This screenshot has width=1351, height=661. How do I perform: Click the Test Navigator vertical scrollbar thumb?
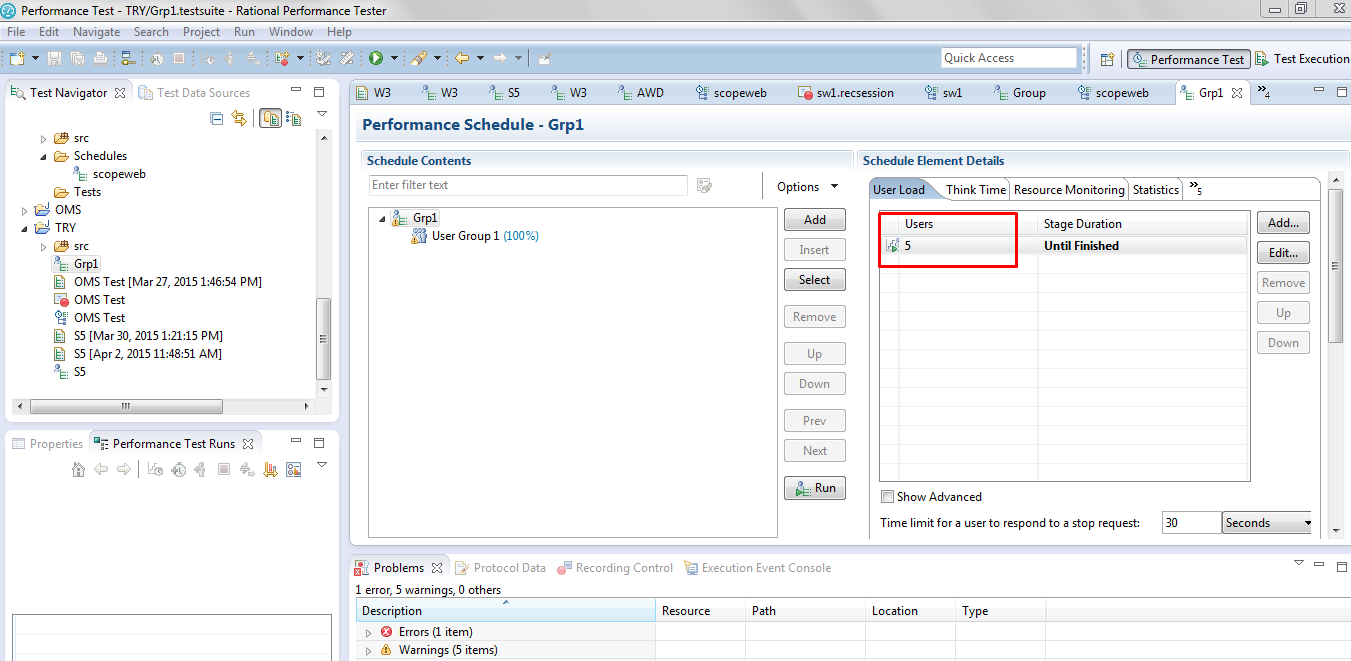coord(323,339)
